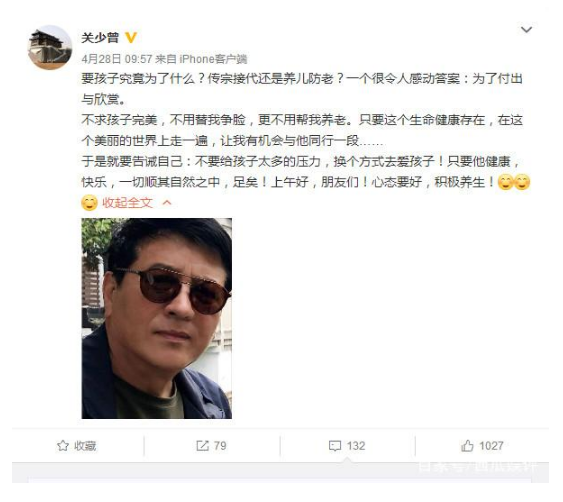Open the post options chevron menu
563x502 pixels.
pyautogui.click(x=526, y=29)
